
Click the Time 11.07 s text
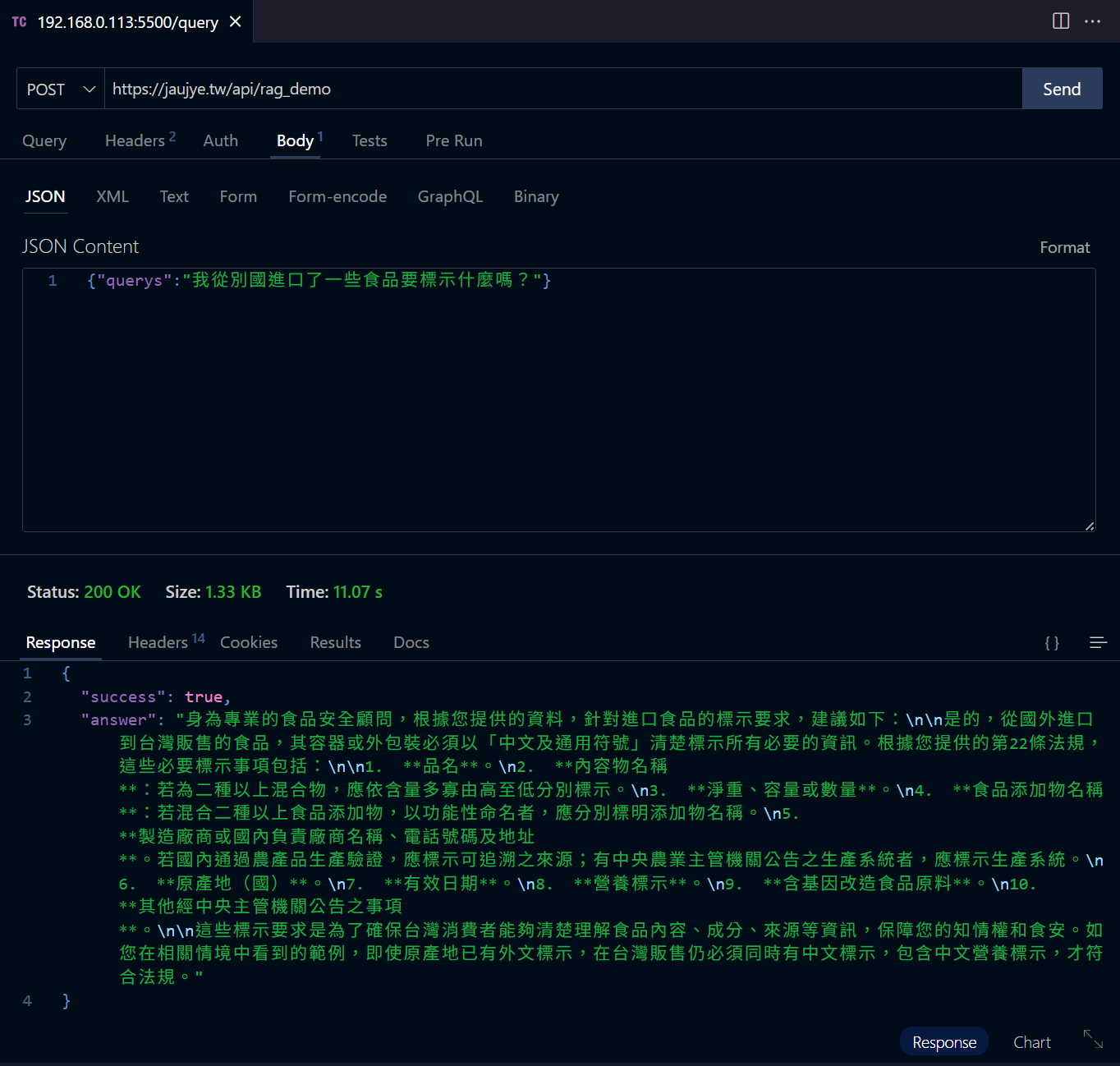coord(334,592)
